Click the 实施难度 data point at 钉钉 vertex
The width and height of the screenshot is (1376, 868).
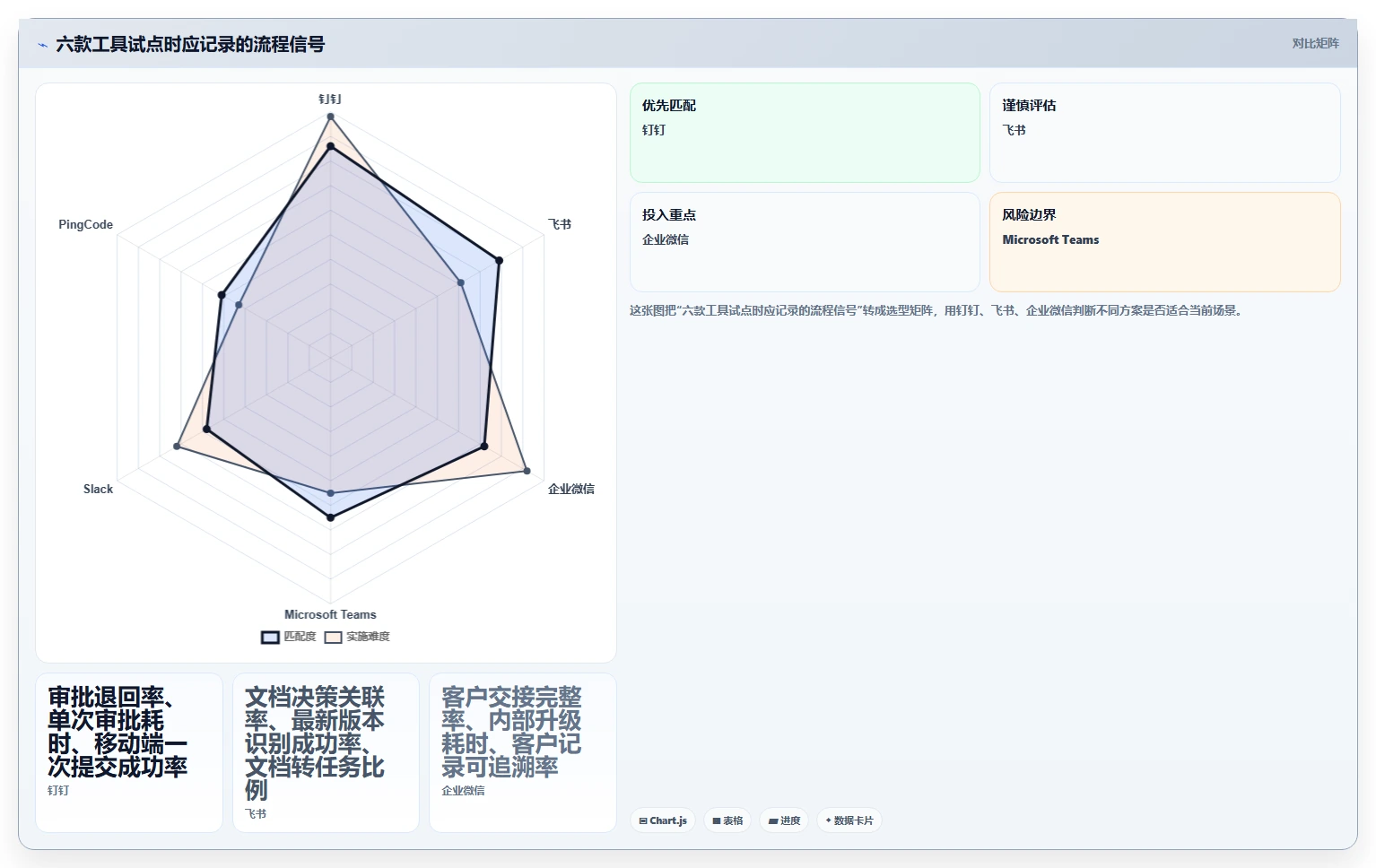click(x=330, y=117)
